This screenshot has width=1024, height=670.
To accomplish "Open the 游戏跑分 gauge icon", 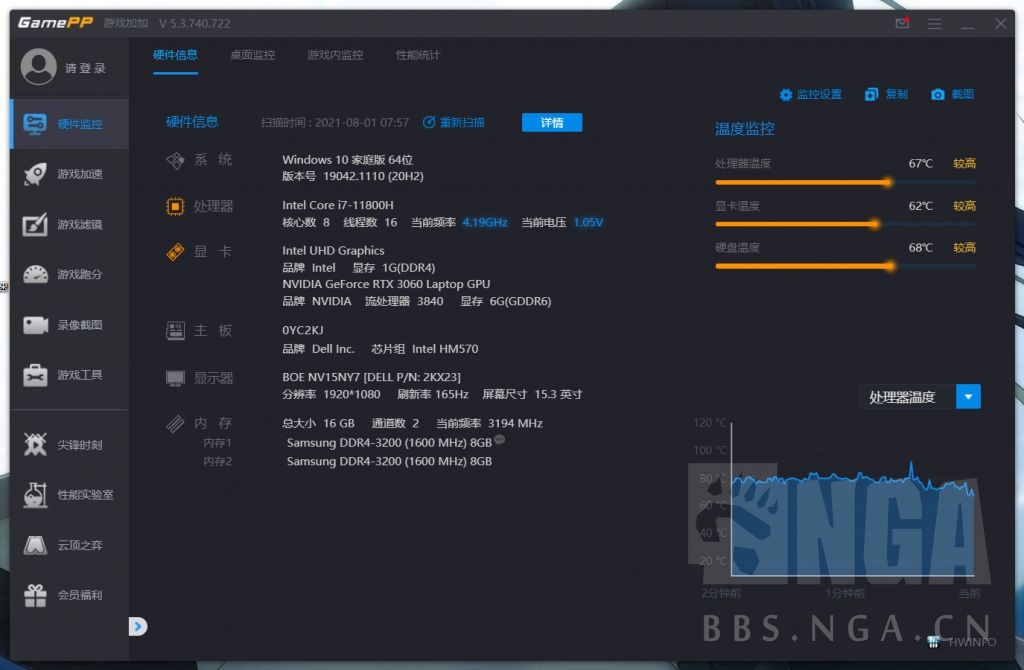I will click(x=35, y=274).
